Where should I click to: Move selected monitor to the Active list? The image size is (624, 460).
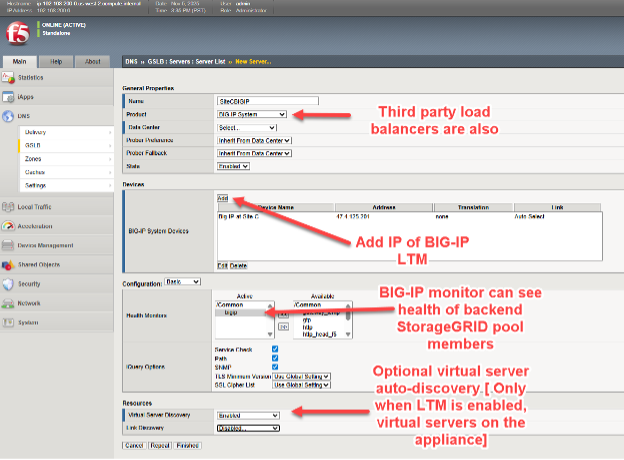tap(283, 315)
